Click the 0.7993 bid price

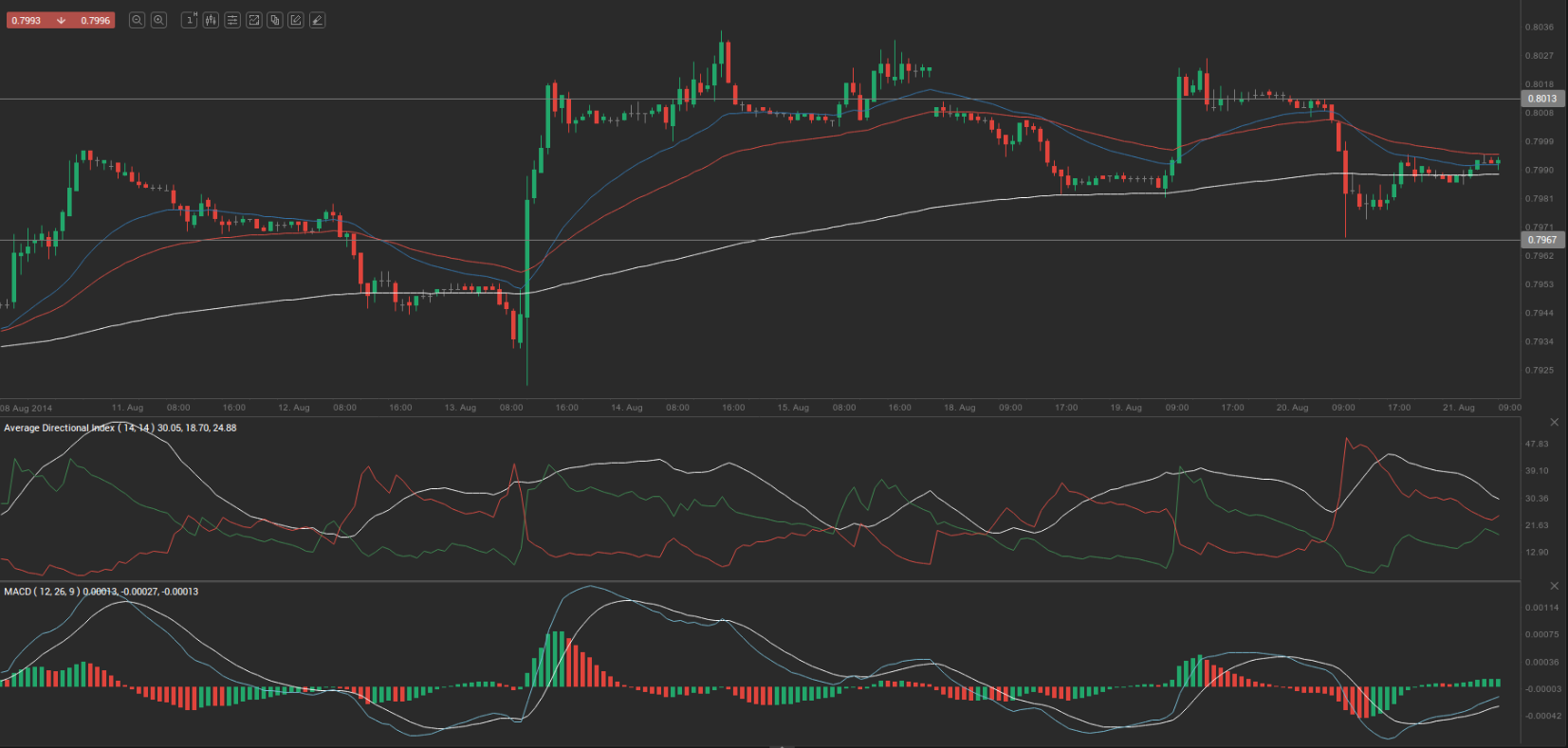coord(27,20)
